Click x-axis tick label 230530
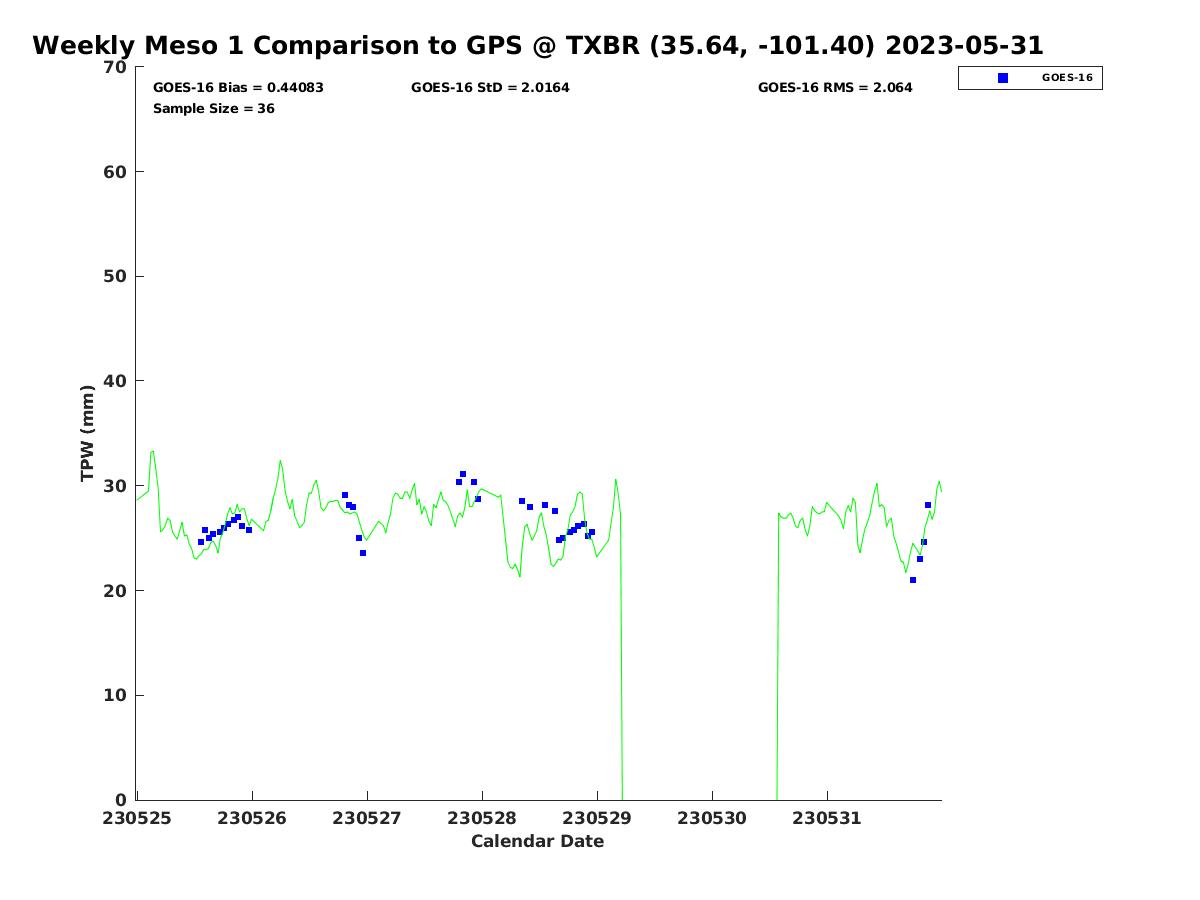The width and height of the screenshot is (1200, 900). pos(712,818)
